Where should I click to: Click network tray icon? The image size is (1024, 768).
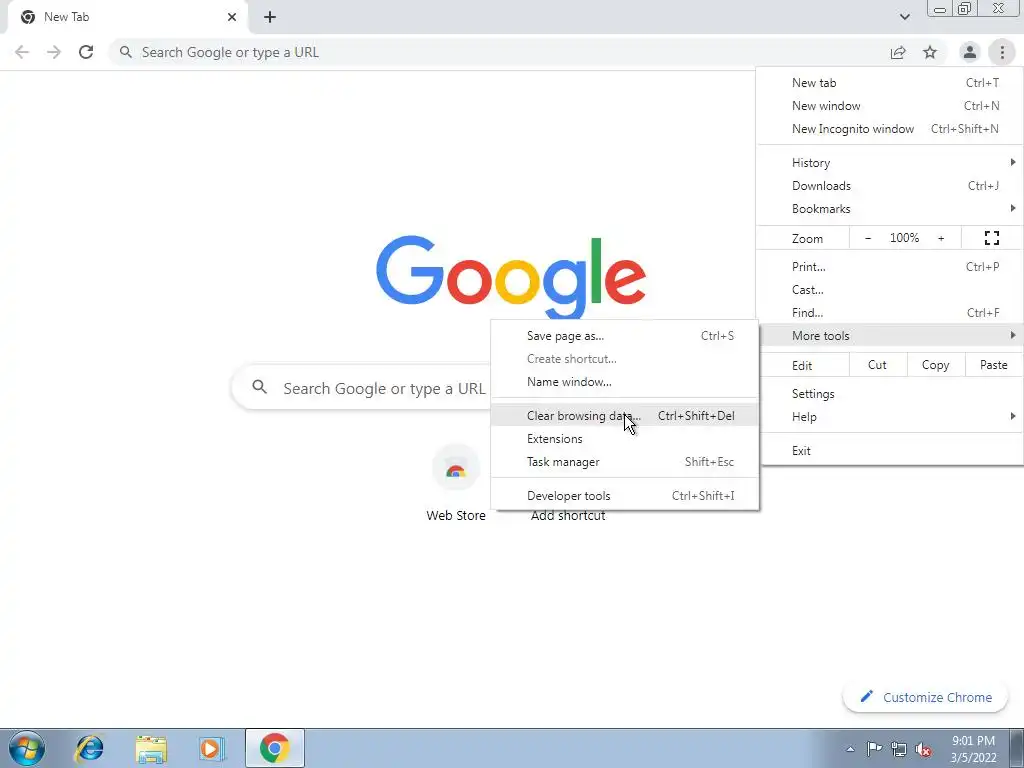point(899,749)
